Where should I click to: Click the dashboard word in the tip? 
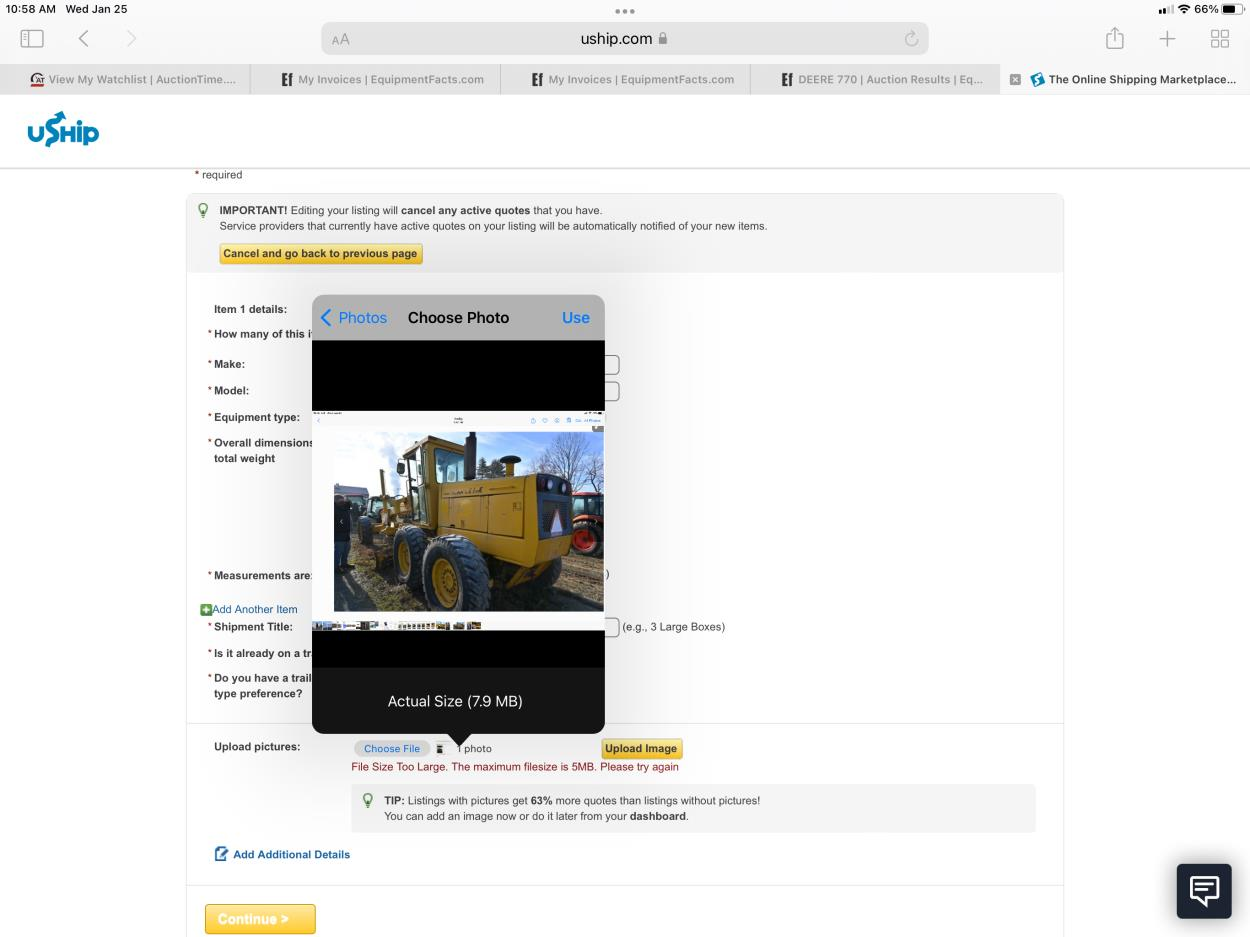point(657,816)
